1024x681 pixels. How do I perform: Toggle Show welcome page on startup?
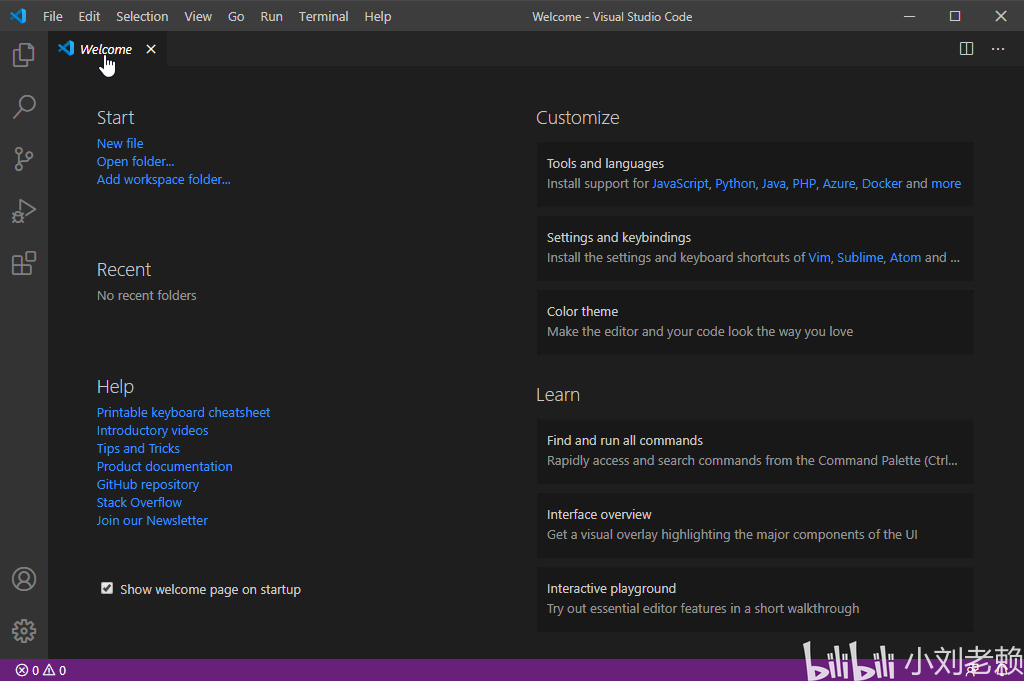click(107, 588)
